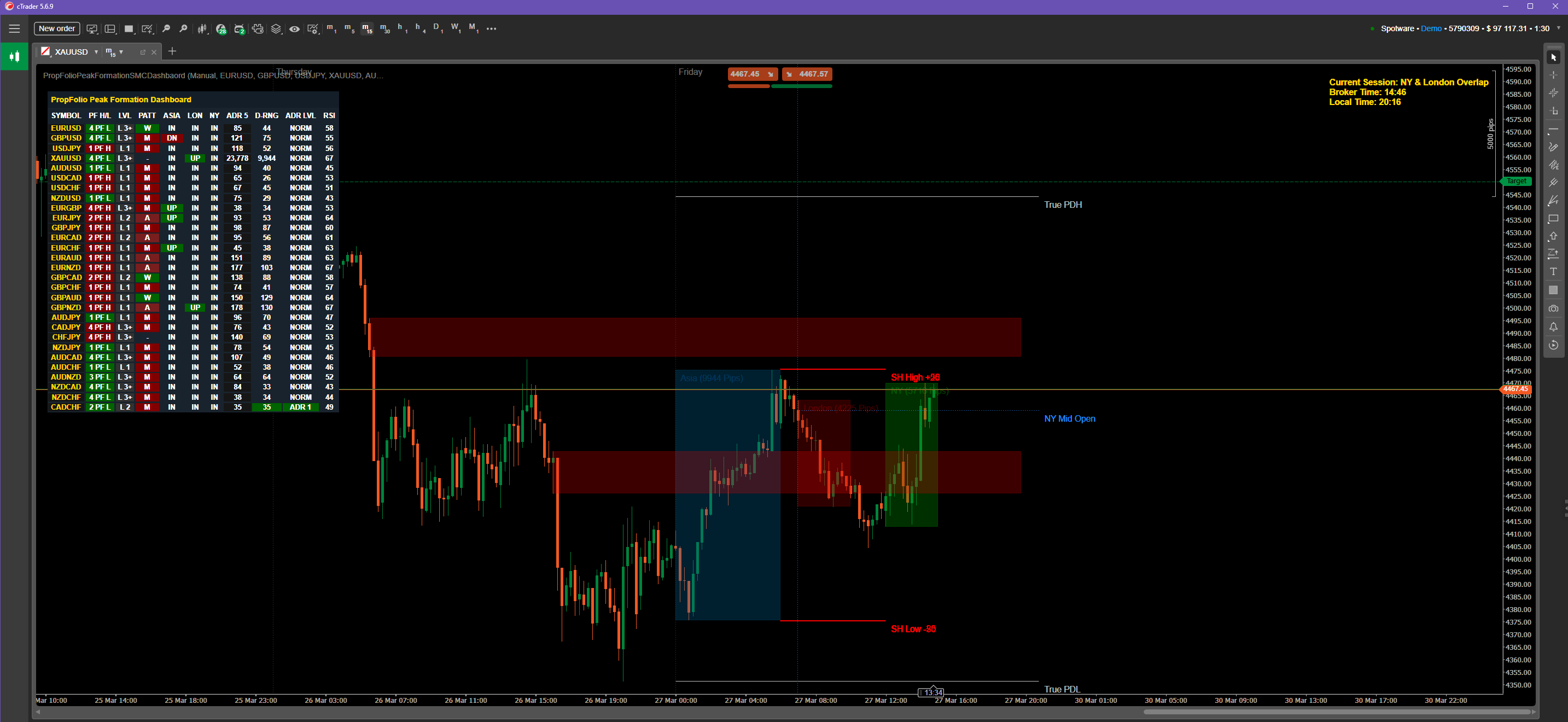Open the indicators icon with badge 28
1568x722 pixels.
(x=221, y=28)
